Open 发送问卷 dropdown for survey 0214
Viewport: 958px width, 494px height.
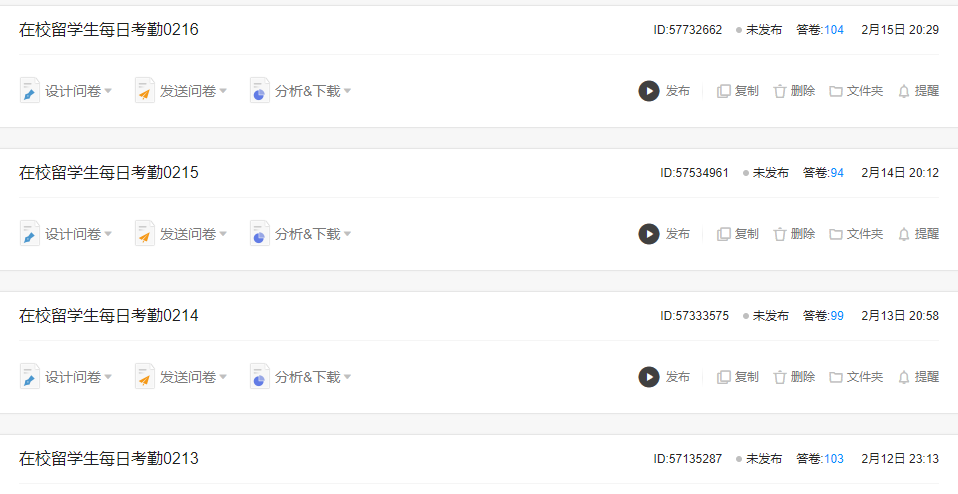click(x=223, y=377)
